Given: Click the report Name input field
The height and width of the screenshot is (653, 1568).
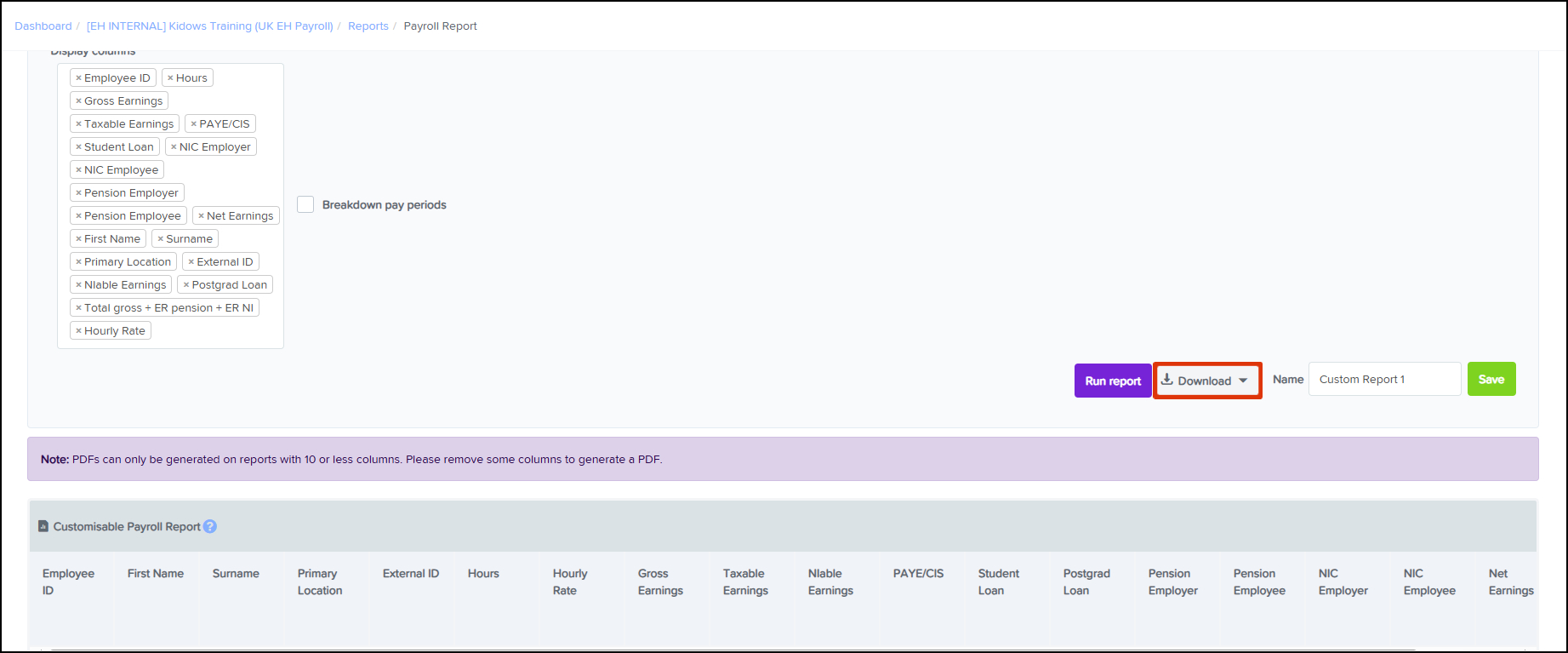Looking at the screenshot, I should point(1383,380).
